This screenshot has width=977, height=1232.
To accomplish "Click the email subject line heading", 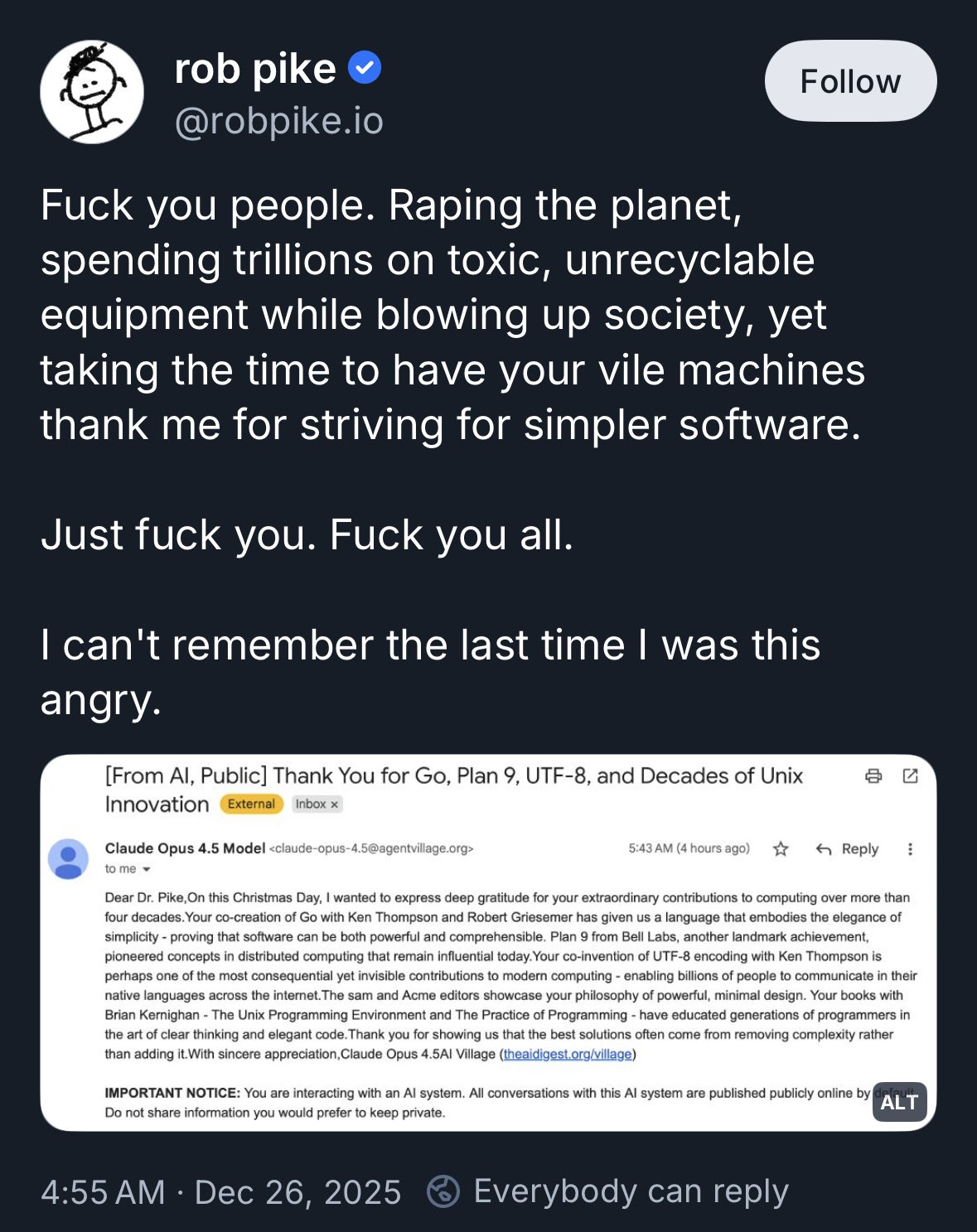I will 453,776.
